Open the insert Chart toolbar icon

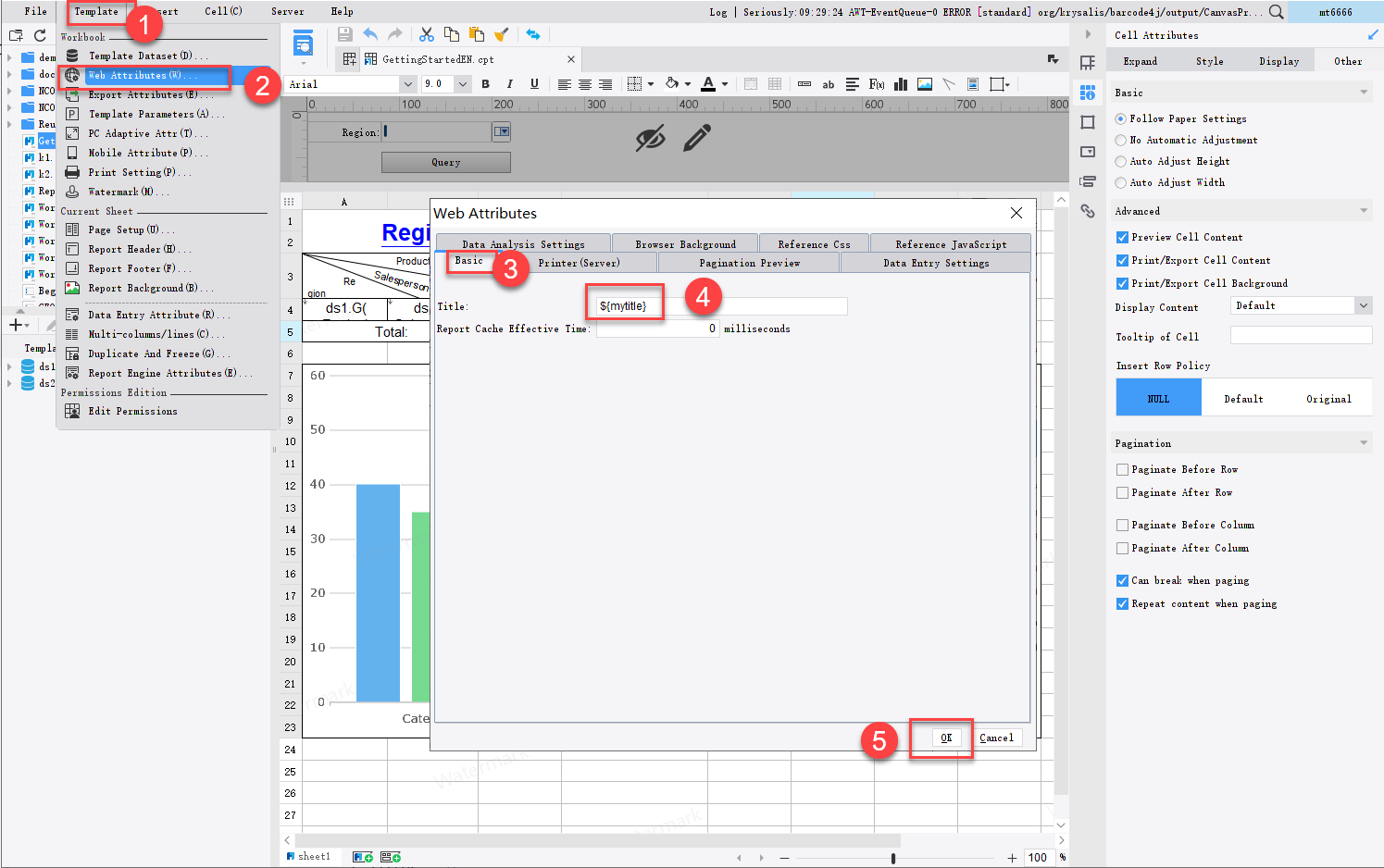coord(900,84)
